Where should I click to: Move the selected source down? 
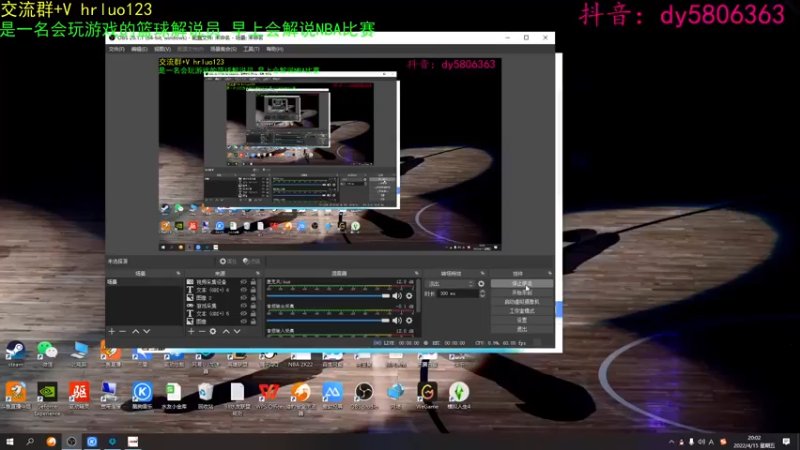coord(237,331)
